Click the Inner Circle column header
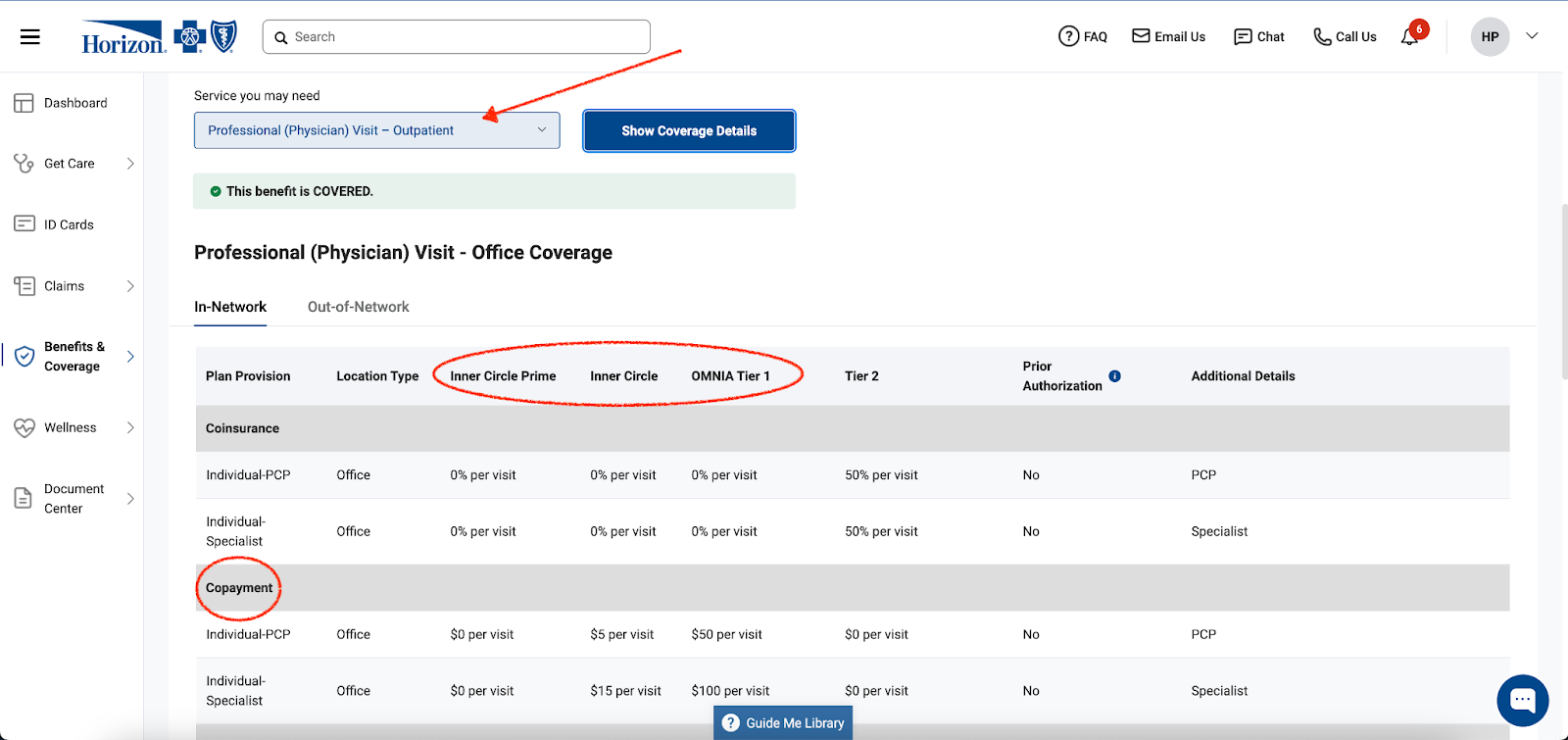 [x=623, y=376]
